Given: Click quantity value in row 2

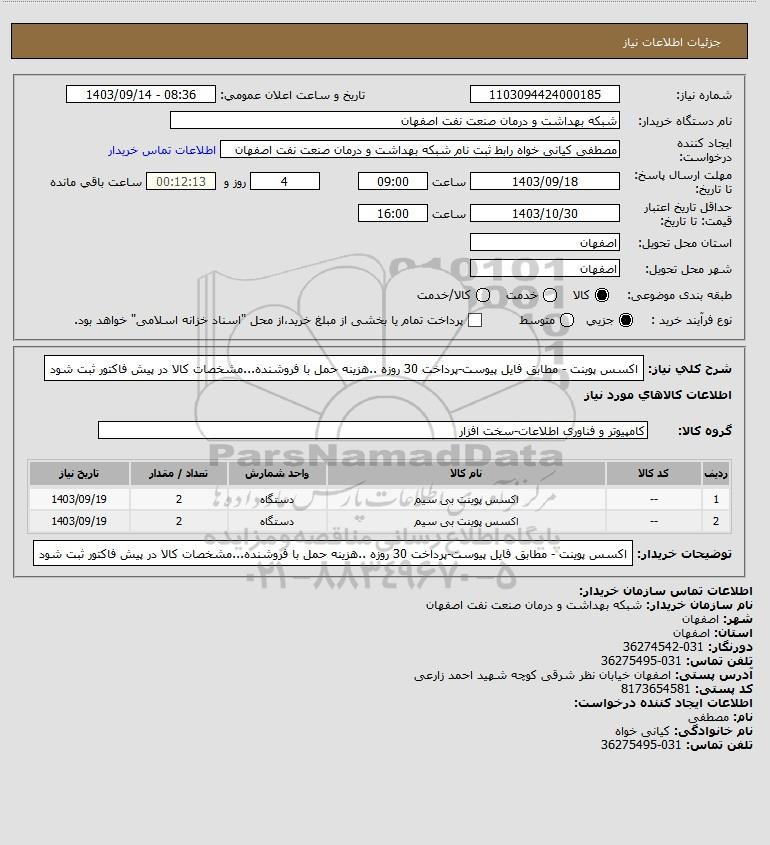Looking at the screenshot, I should pyautogui.click(x=179, y=521).
